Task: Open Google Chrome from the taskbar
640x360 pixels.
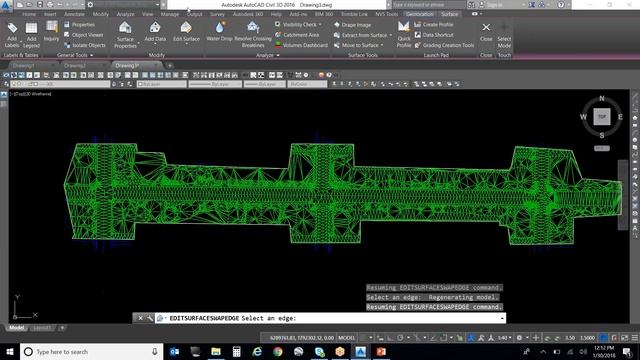Action: pos(278,351)
